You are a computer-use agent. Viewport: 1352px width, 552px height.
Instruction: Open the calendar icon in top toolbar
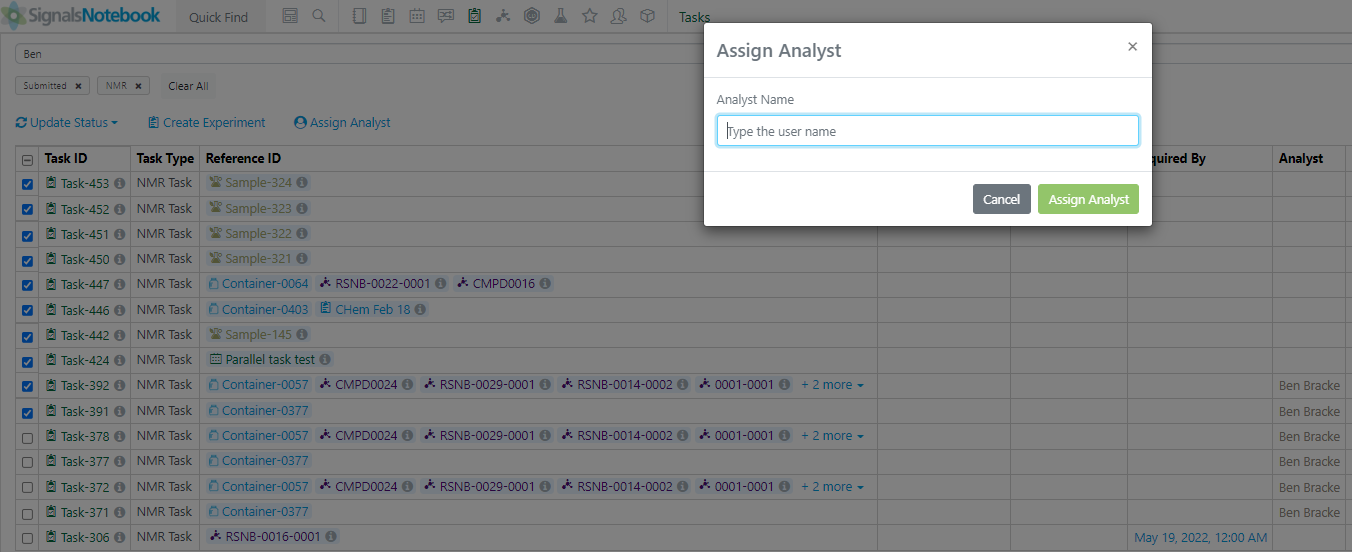pyautogui.click(x=416, y=17)
